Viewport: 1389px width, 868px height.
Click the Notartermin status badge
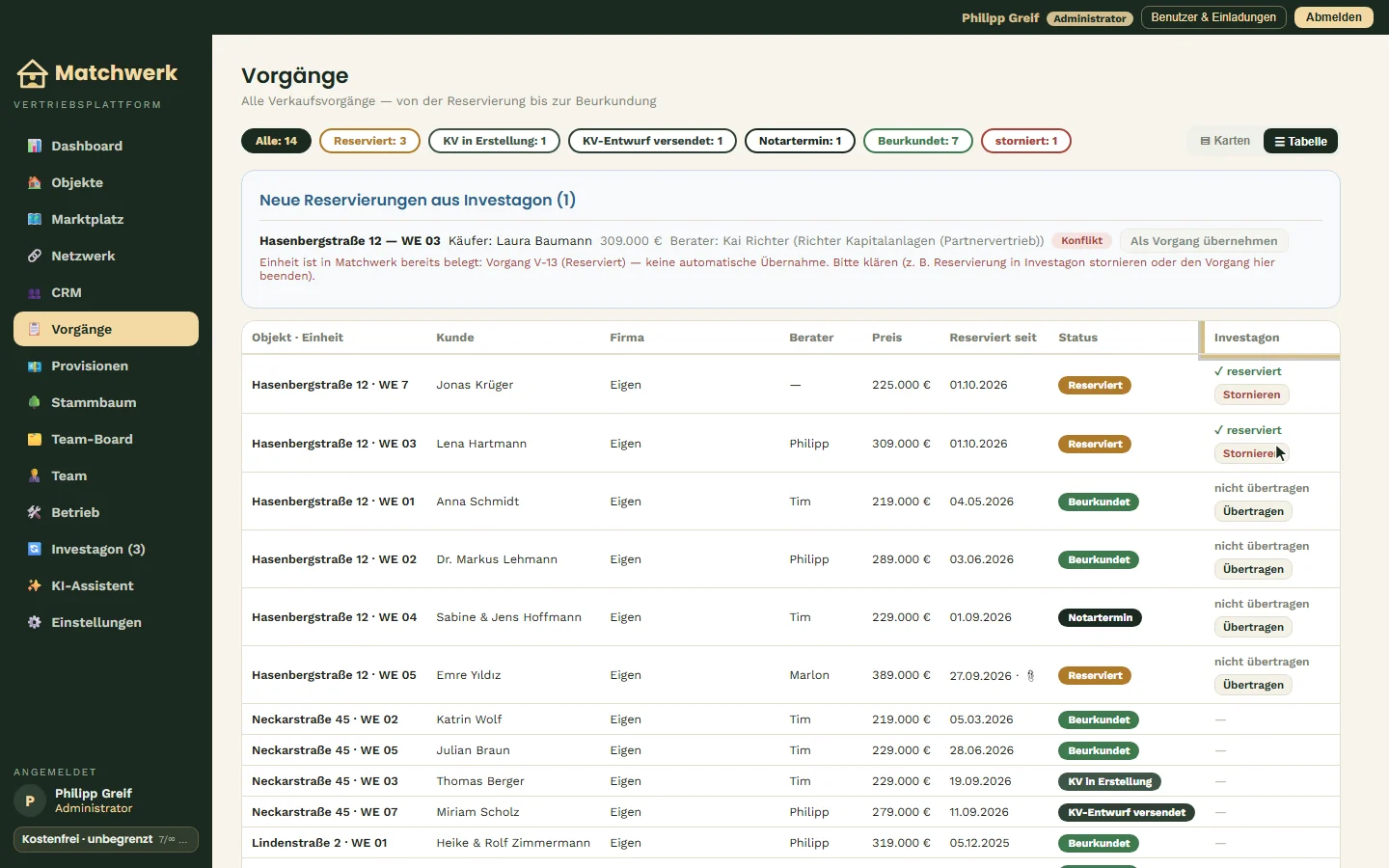coord(1100,618)
